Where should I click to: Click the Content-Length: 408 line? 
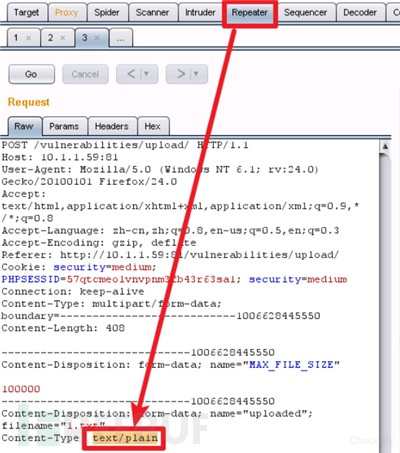63,328
